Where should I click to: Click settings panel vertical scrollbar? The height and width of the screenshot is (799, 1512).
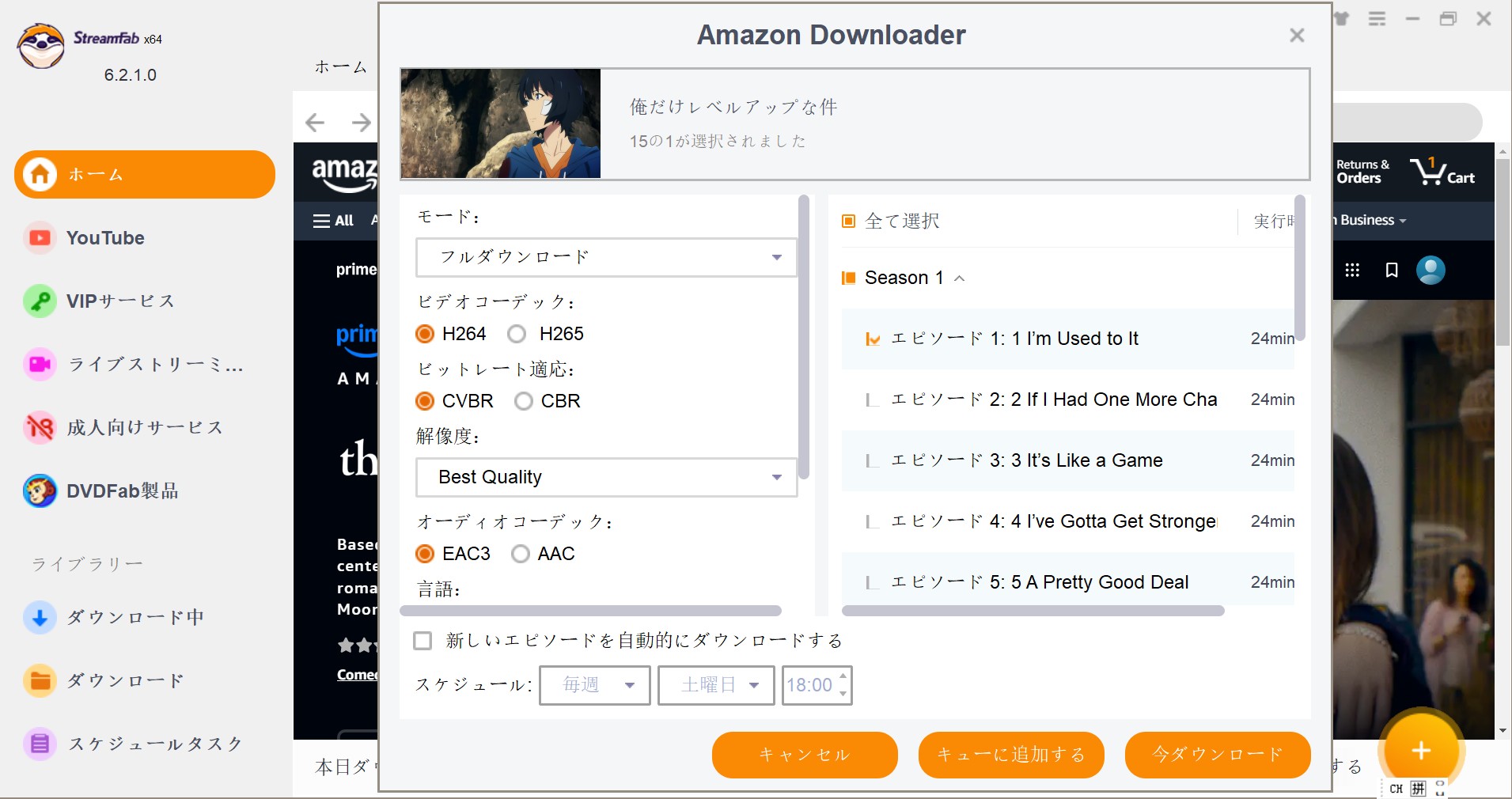[x=804, y=337]
